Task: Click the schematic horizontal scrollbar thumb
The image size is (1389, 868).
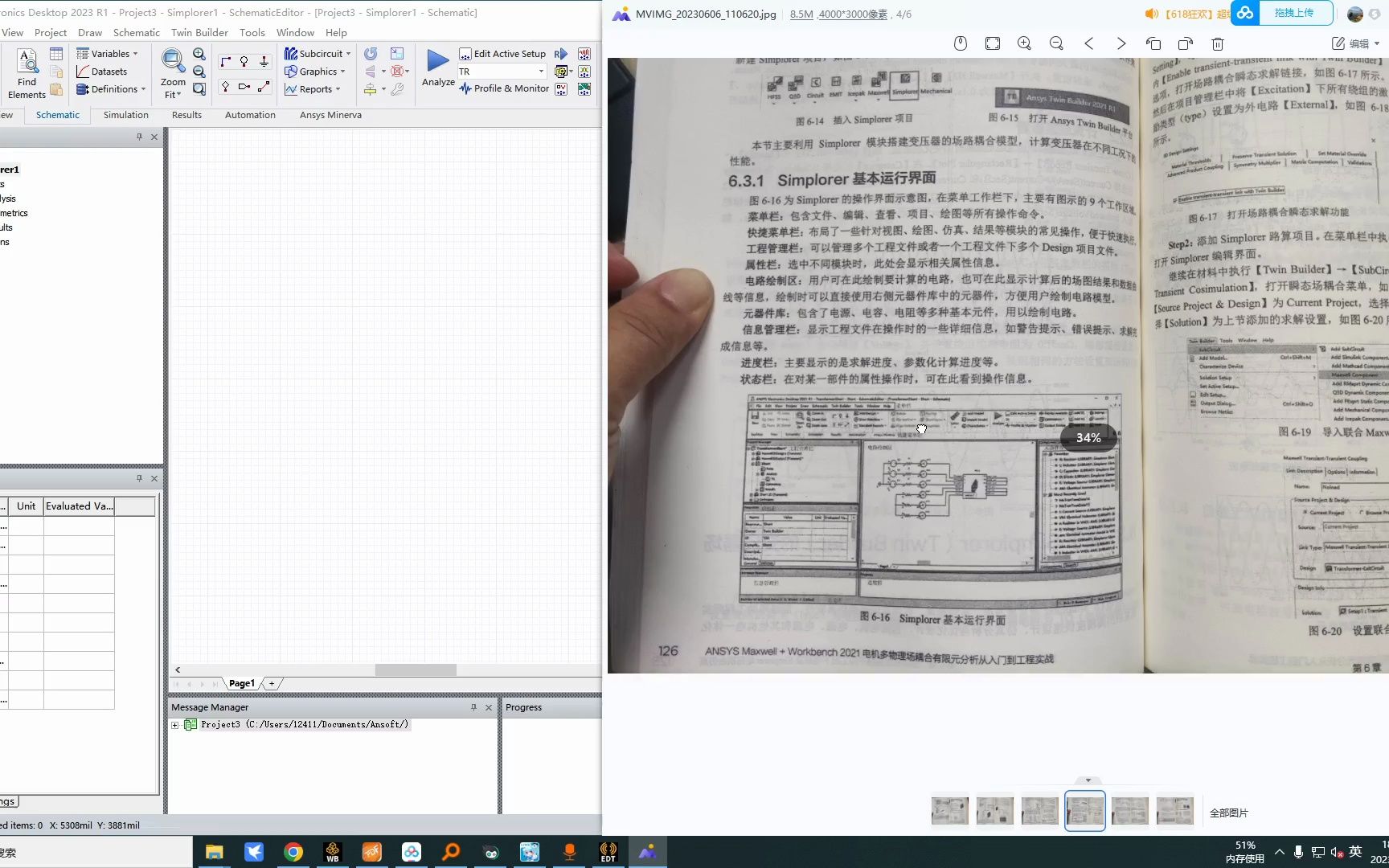Action: [x=416, y=669]
